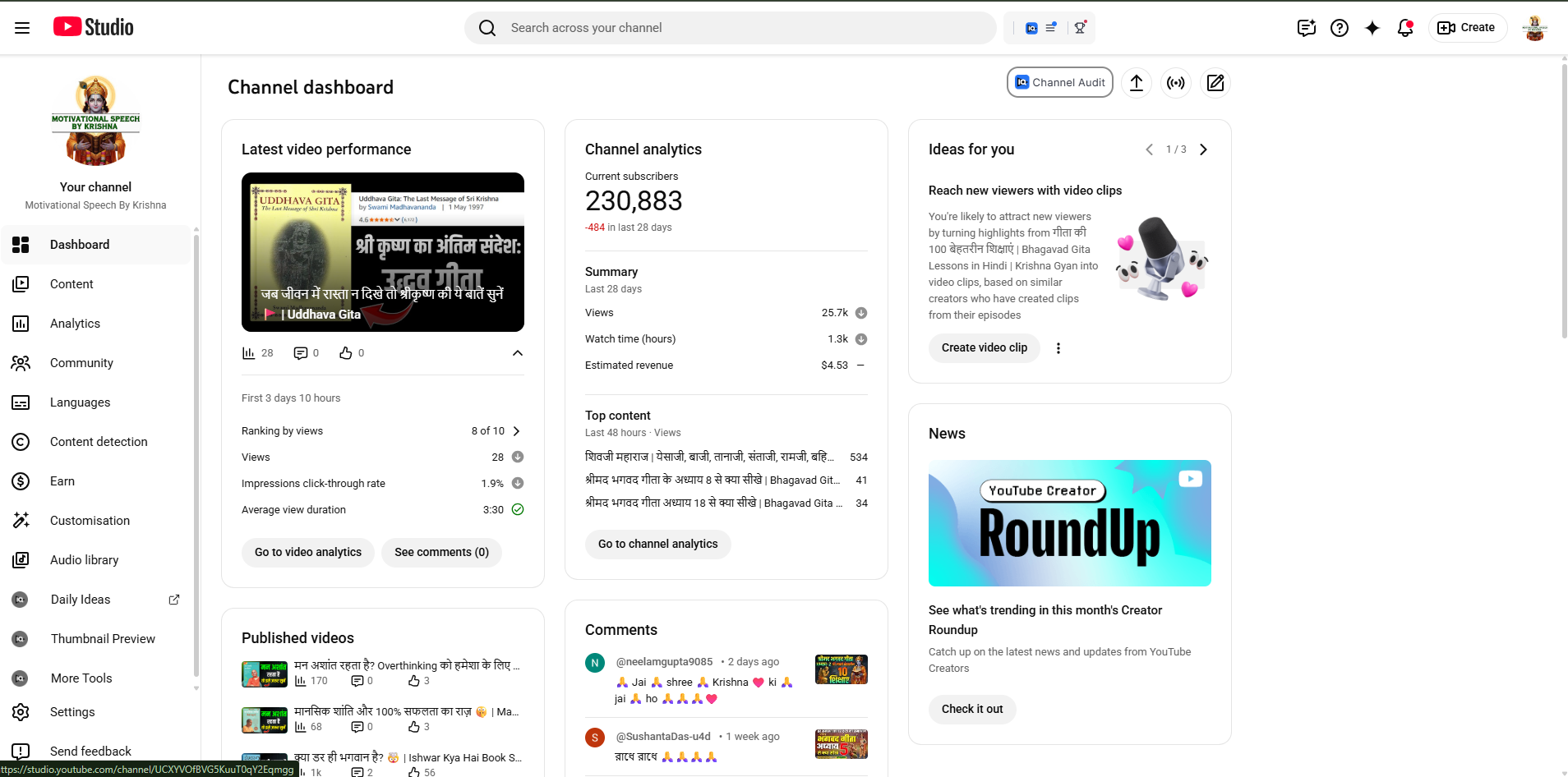Viewport: 1568px width, 777px height.
Task: Open the Uddhava Gita video thumbnail
Action: (382, 252)
